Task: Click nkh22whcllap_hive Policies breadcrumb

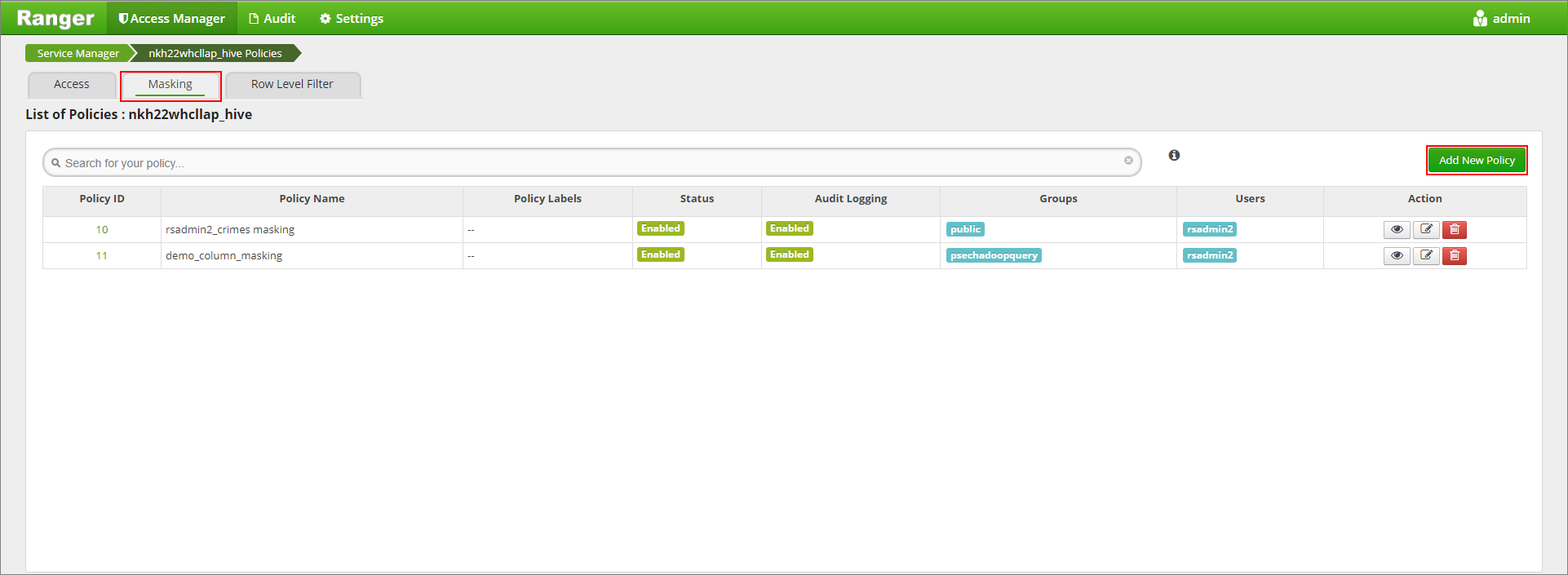Action: coord(215,53)
